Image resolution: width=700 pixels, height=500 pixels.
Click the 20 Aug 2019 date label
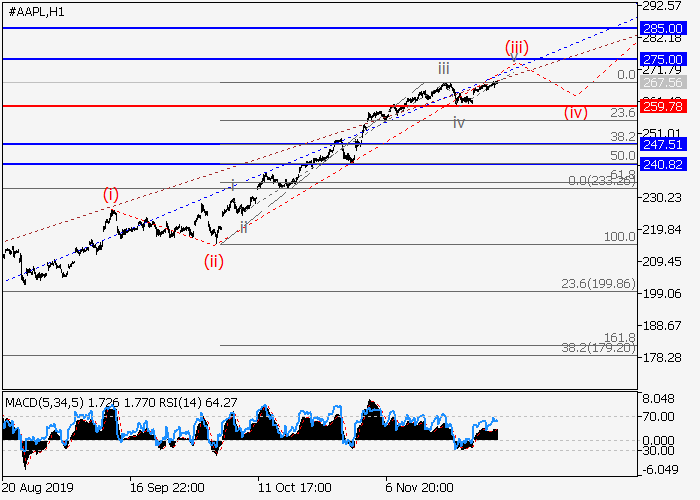[38, 488]
